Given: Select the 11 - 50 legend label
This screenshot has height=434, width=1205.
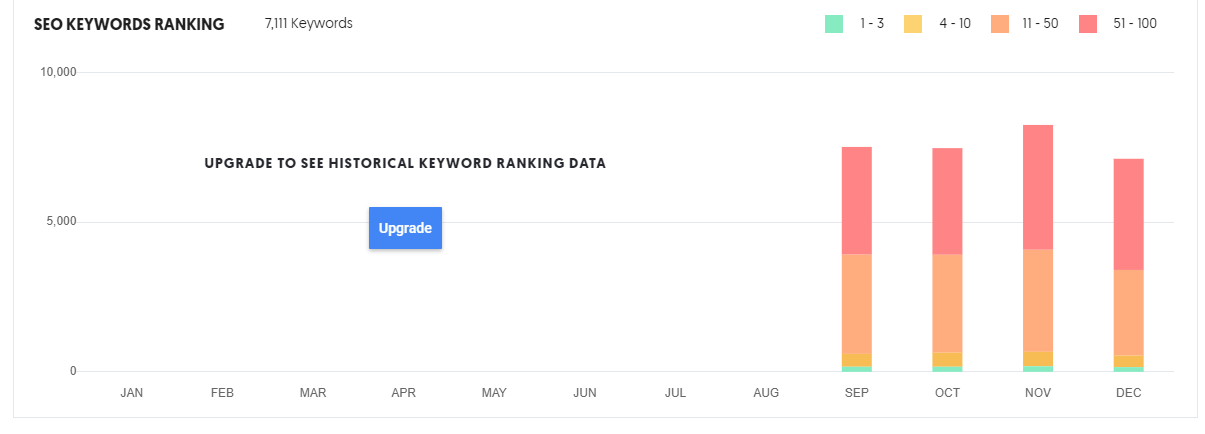Looking at the screenshot, I should click(x=1040, y=23).
